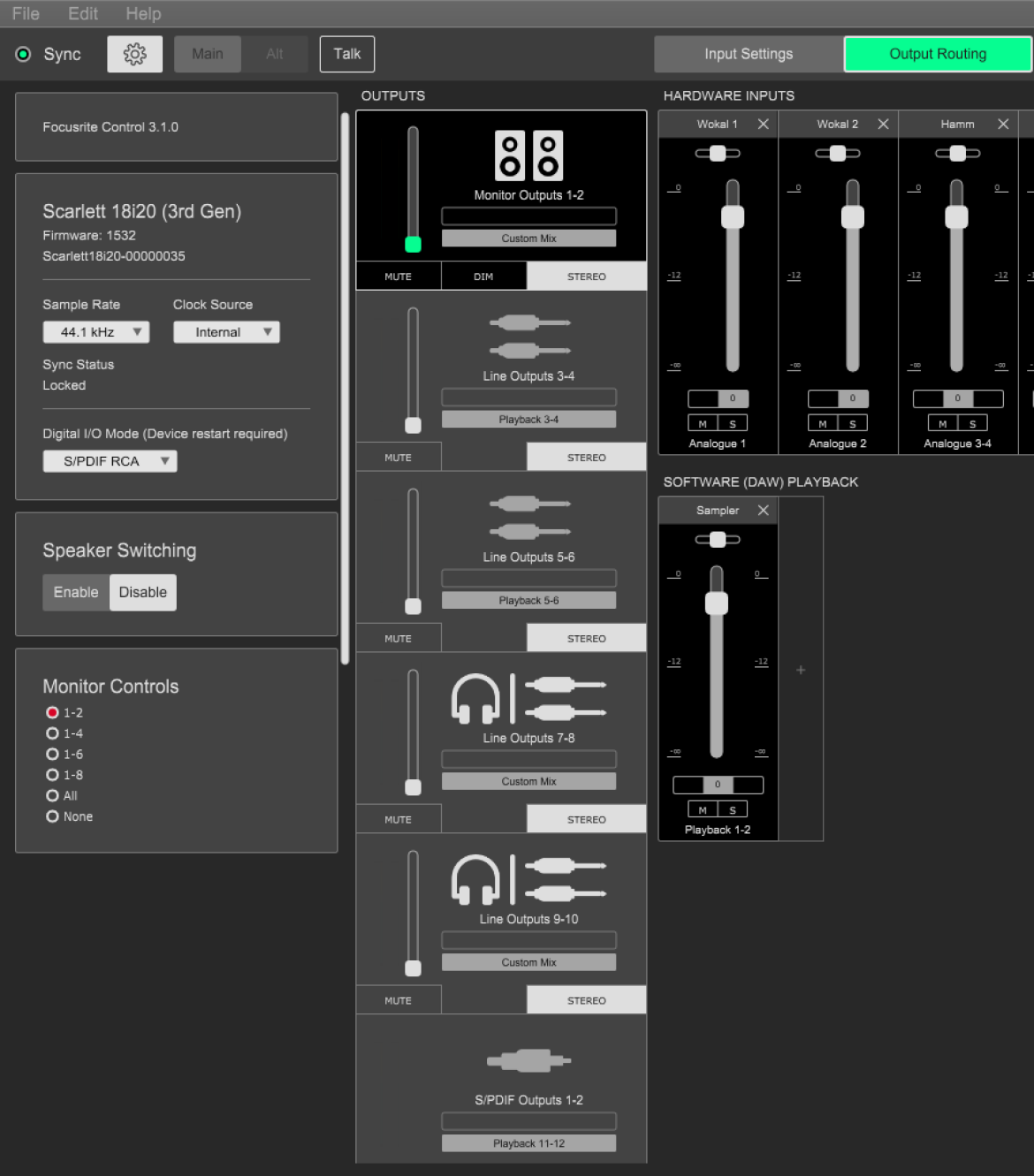
Task: Click the Line Outputs 7-8 name field
Action: click(x=528, y=759)
